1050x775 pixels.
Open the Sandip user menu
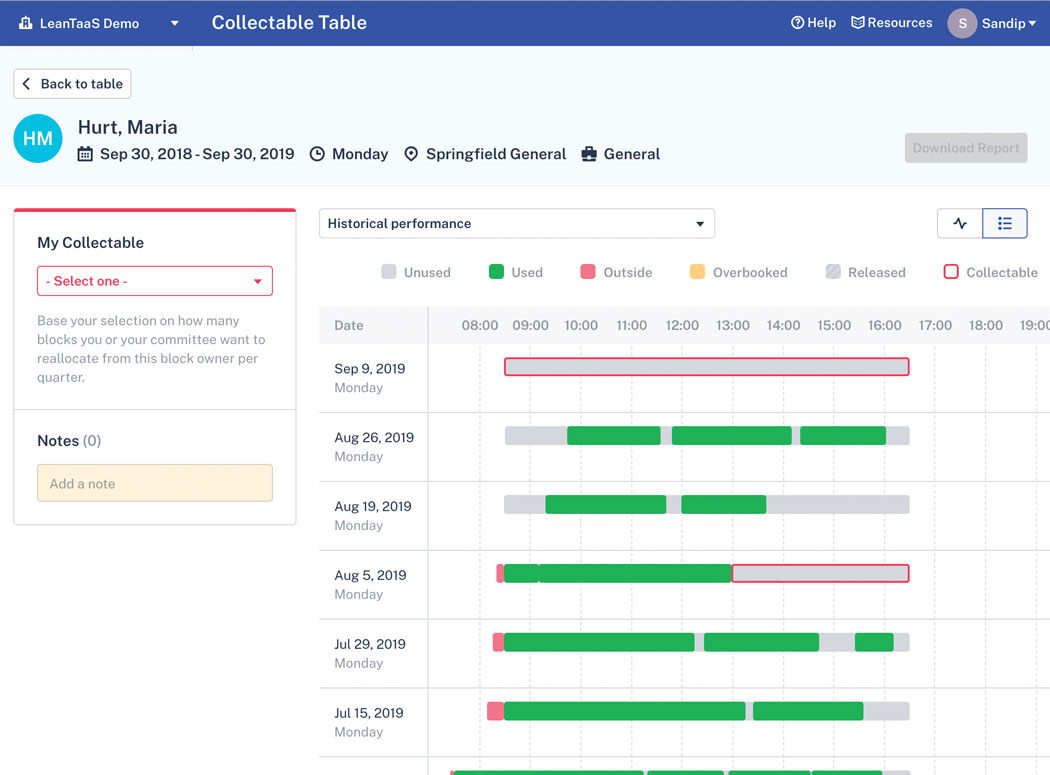point(992,23)
